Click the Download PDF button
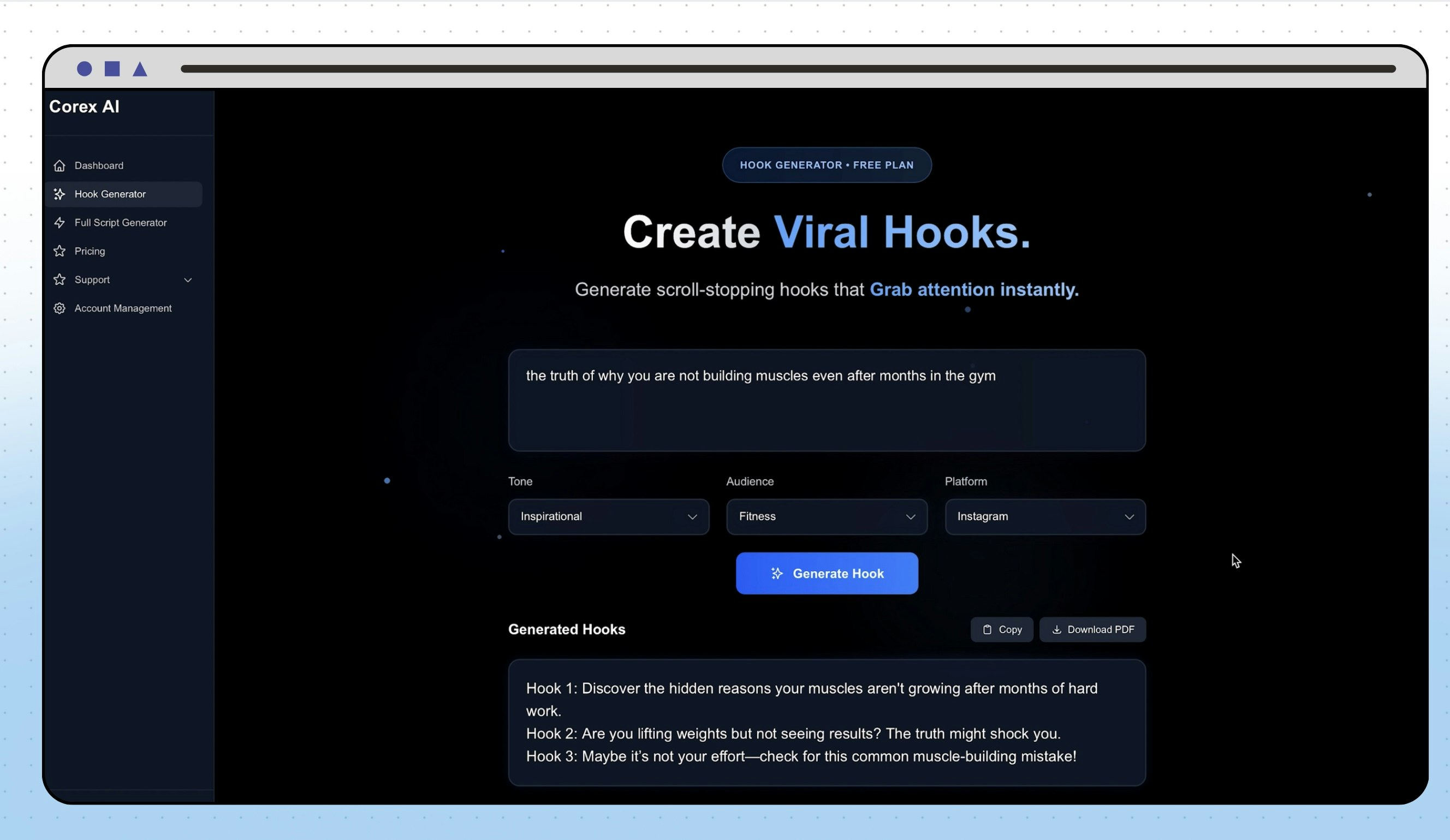The height and width of the screenshot is (840, 1450). 1091,630
